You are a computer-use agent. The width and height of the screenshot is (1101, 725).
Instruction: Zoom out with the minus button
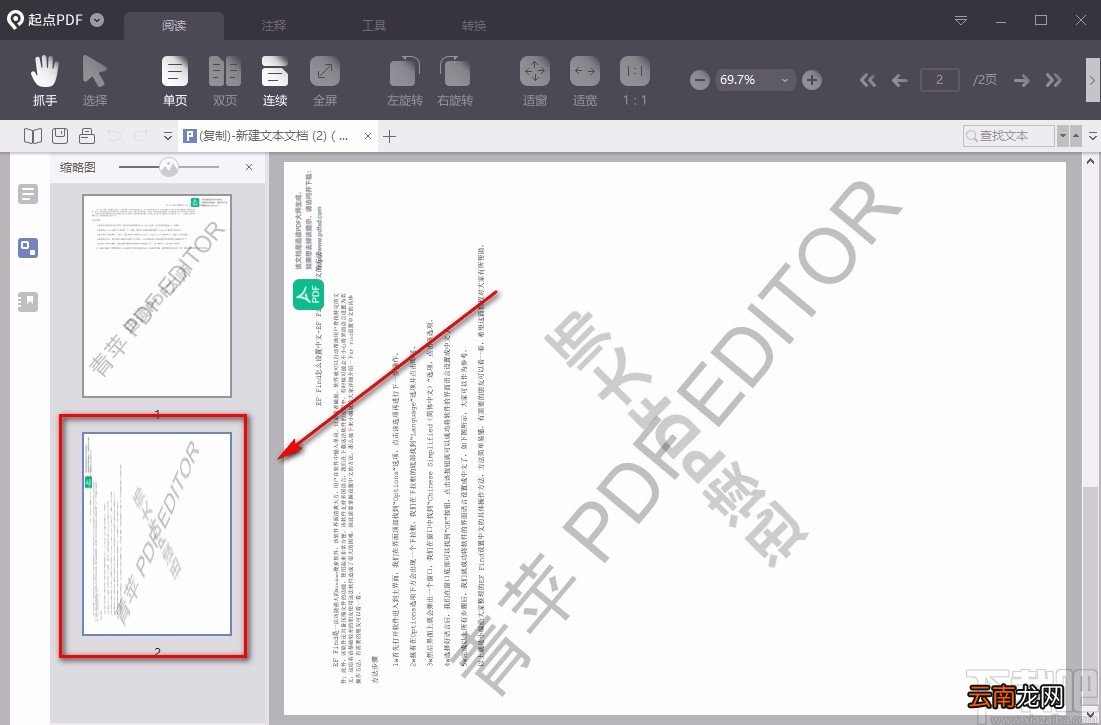click(x=699, y=80)
